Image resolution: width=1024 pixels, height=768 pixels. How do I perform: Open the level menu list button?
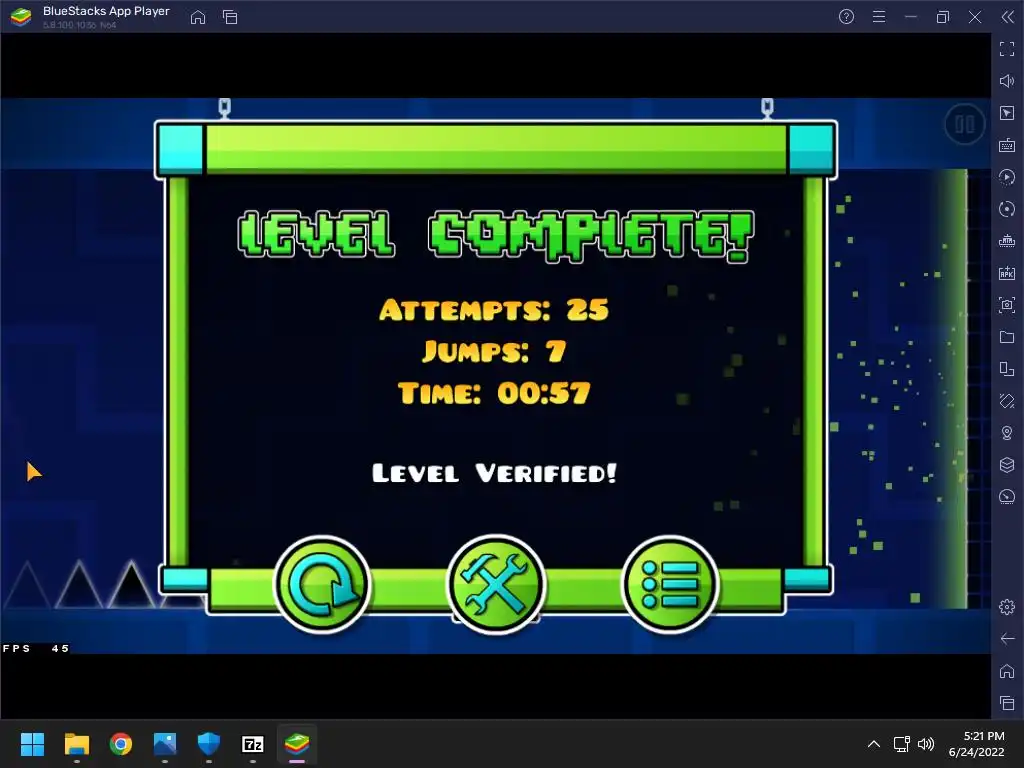670,584
